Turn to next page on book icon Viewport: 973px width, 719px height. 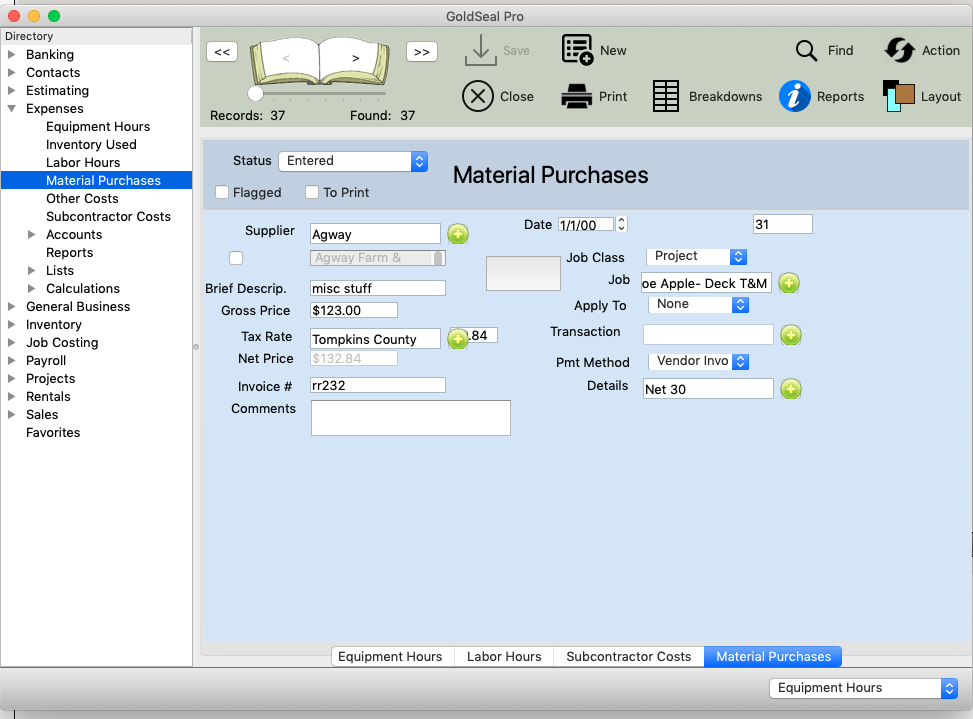356,58
